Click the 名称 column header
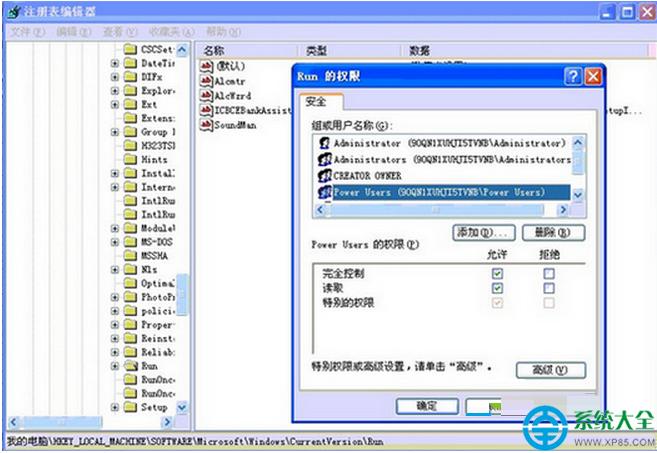The width and height of the screenshot is (657, 453). [247, 51]
